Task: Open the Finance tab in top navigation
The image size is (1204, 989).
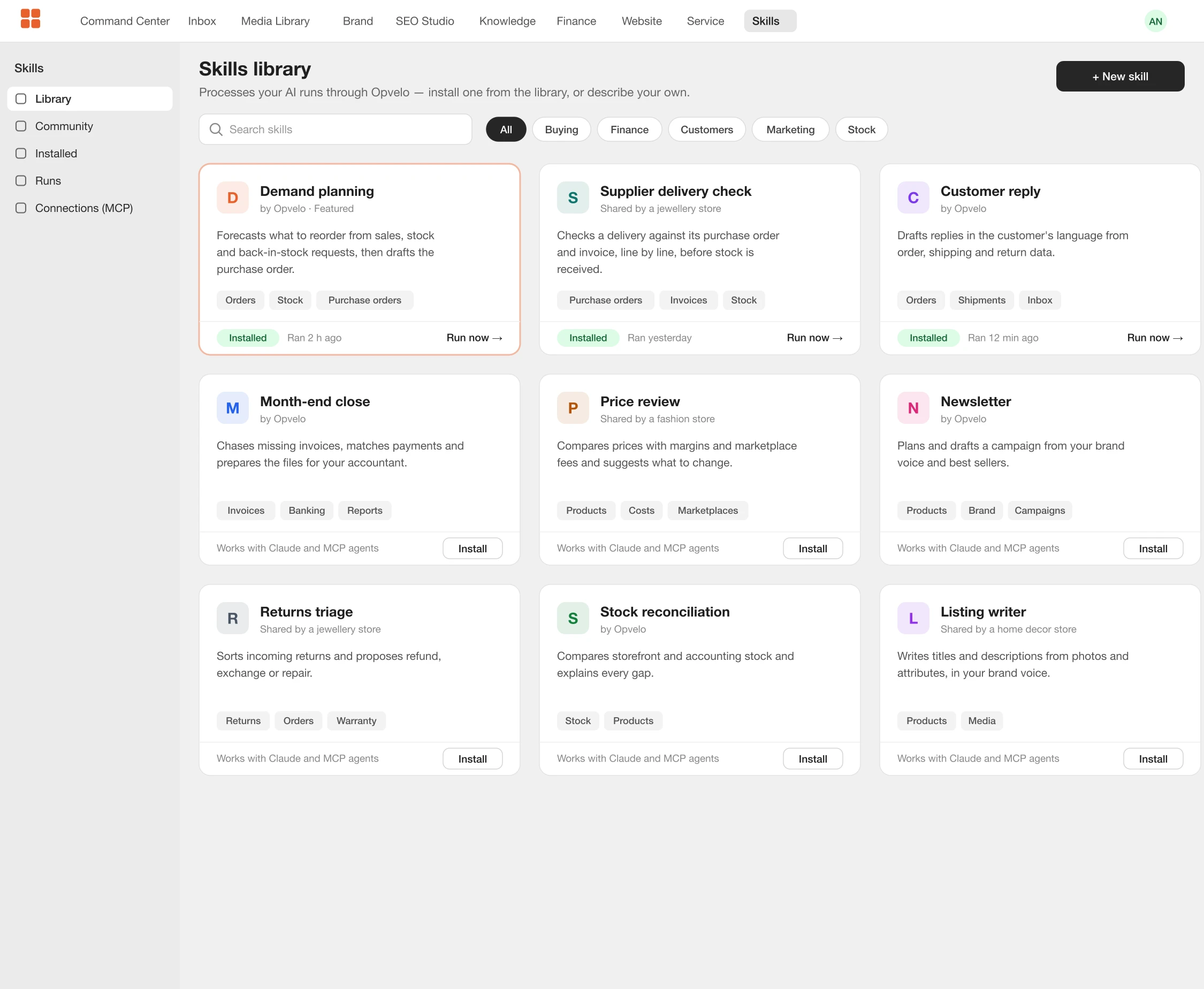Action: click(x=576, y=21)
